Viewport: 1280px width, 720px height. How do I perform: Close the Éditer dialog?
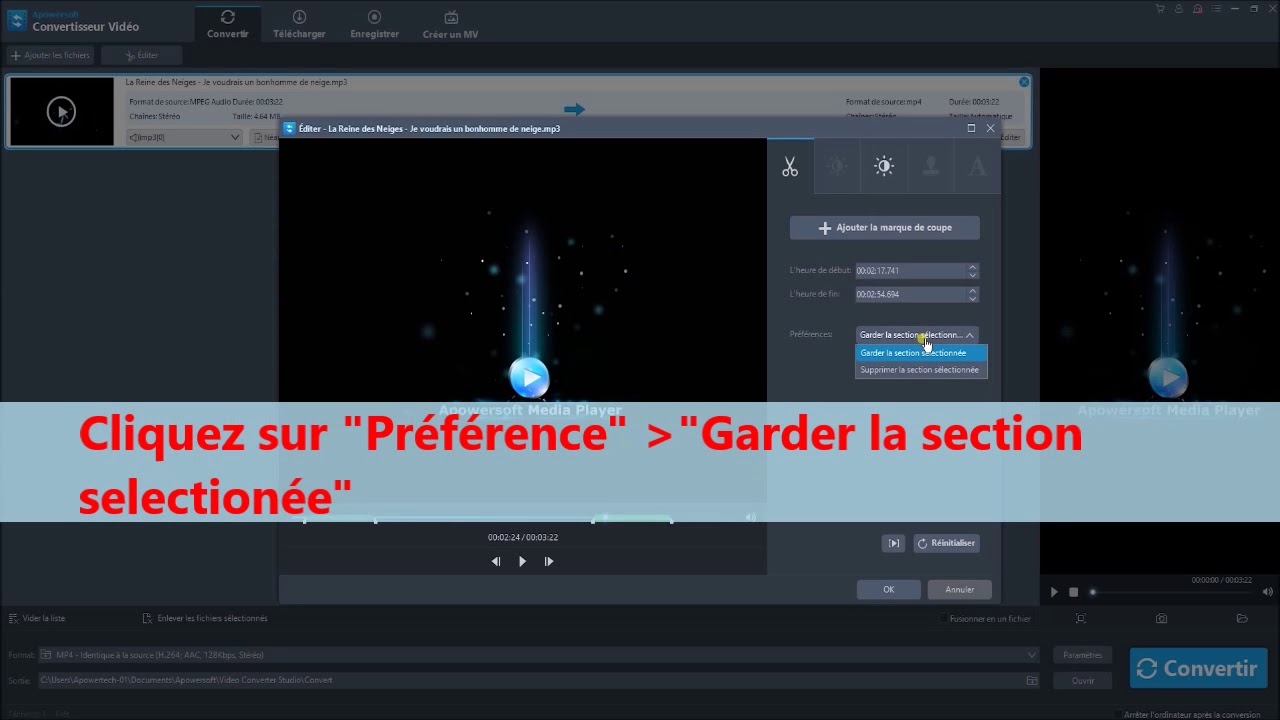(x=990, y=128)
